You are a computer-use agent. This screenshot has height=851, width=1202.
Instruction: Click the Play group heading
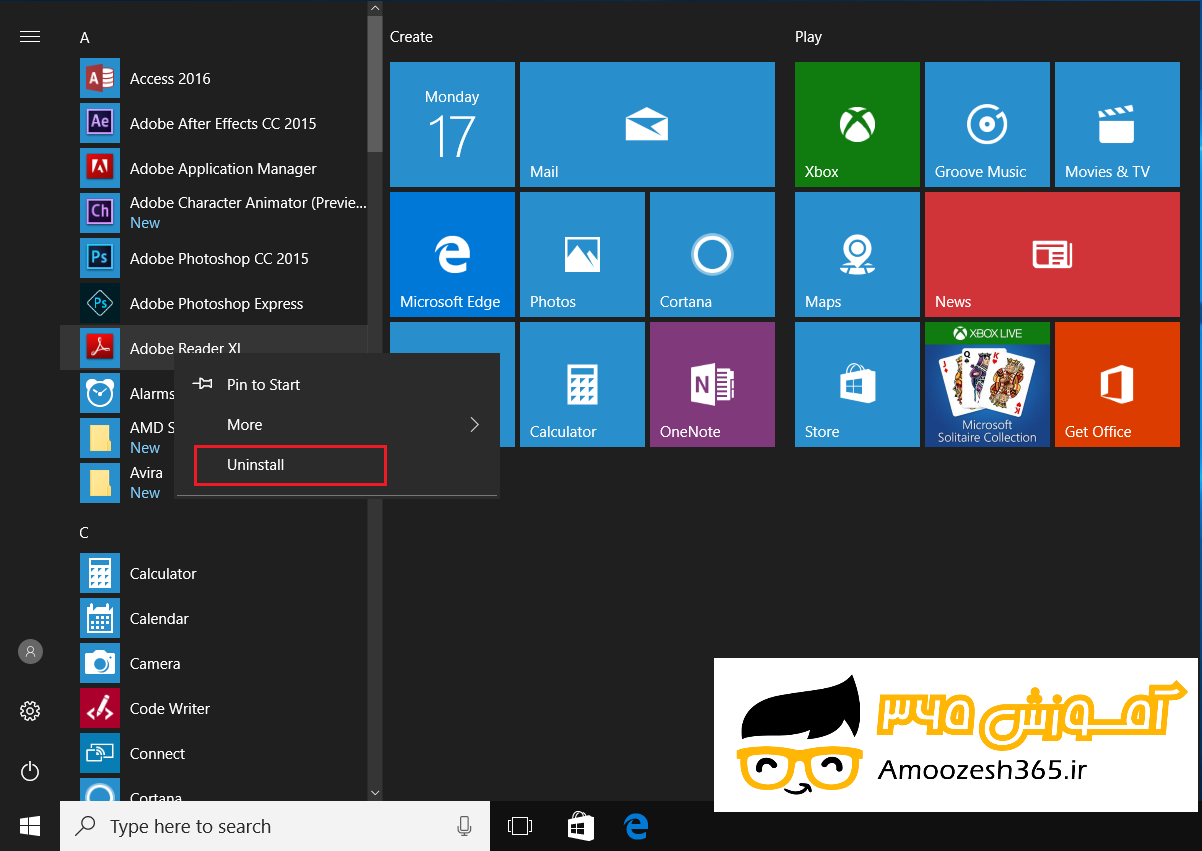tap(808, 36)
